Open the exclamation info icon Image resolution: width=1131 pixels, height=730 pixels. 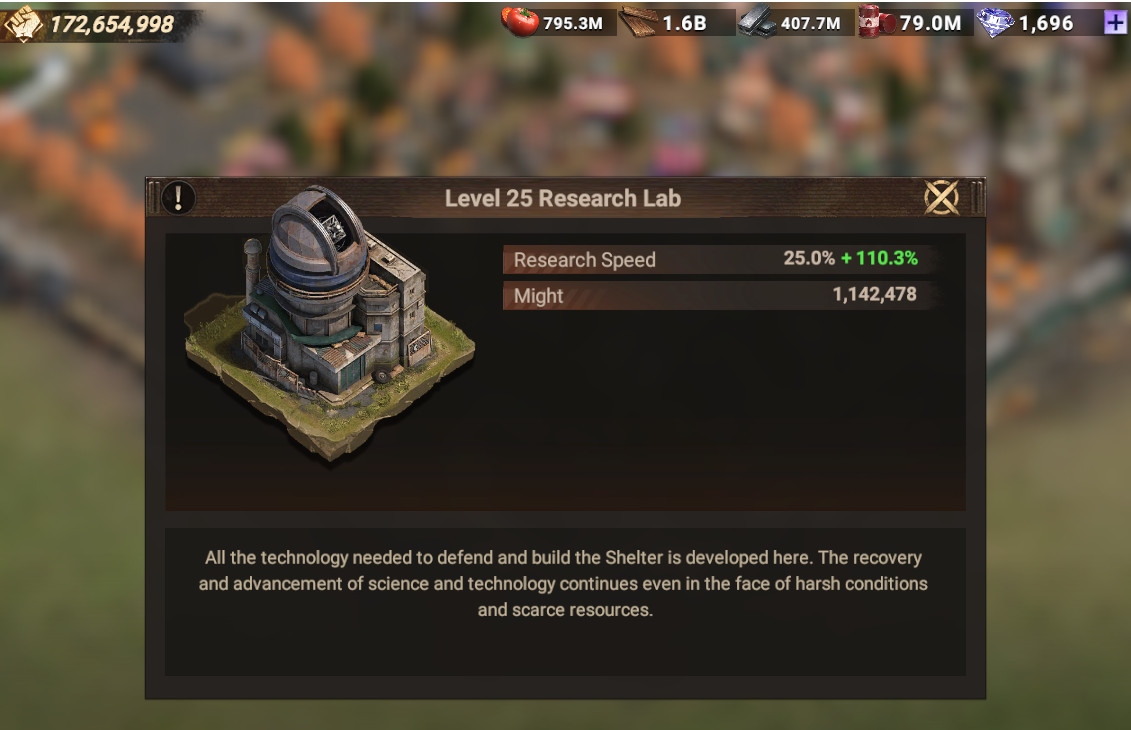(x=178, y=197)
